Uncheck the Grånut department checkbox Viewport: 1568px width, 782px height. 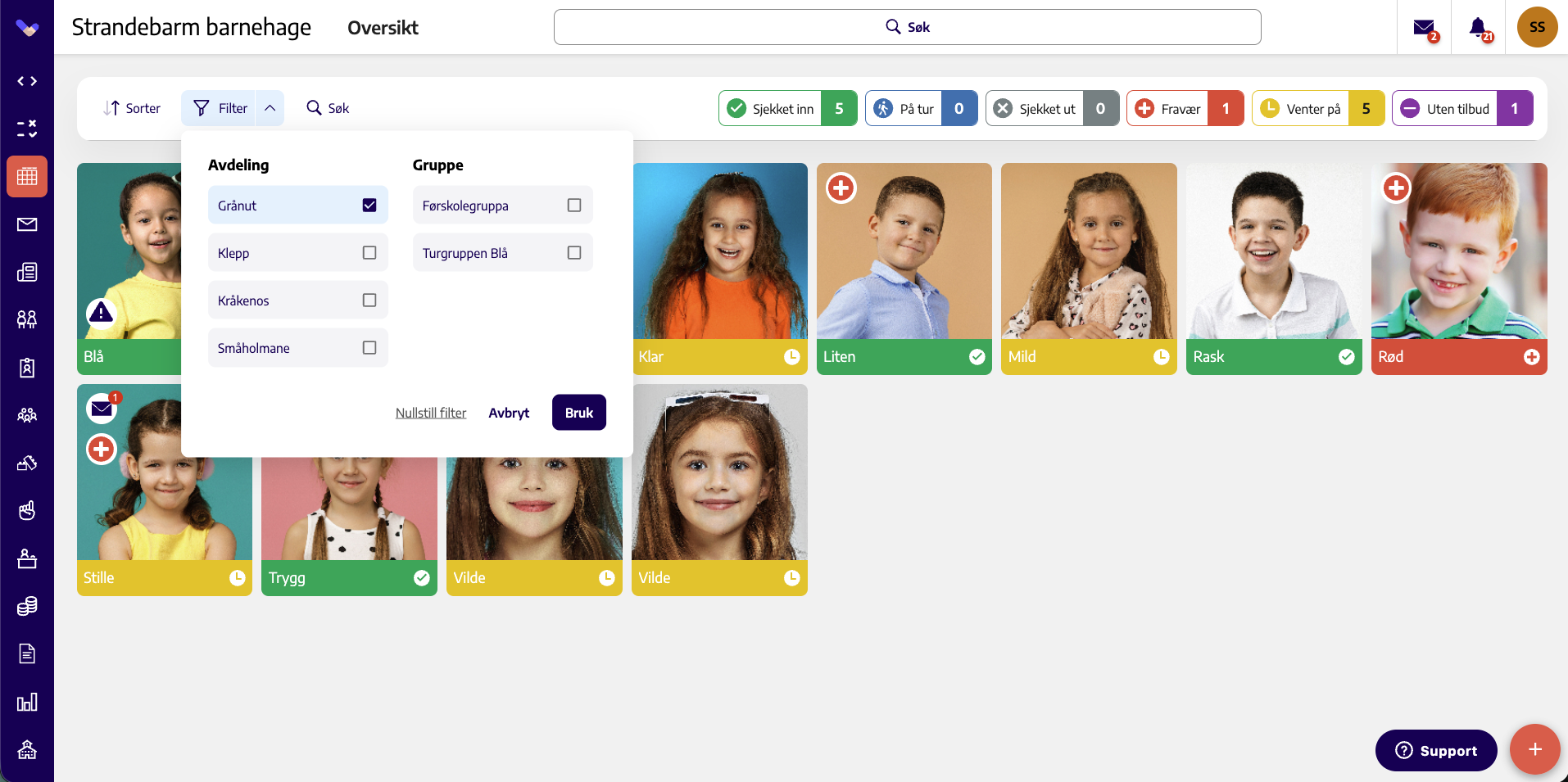[369, 206]
